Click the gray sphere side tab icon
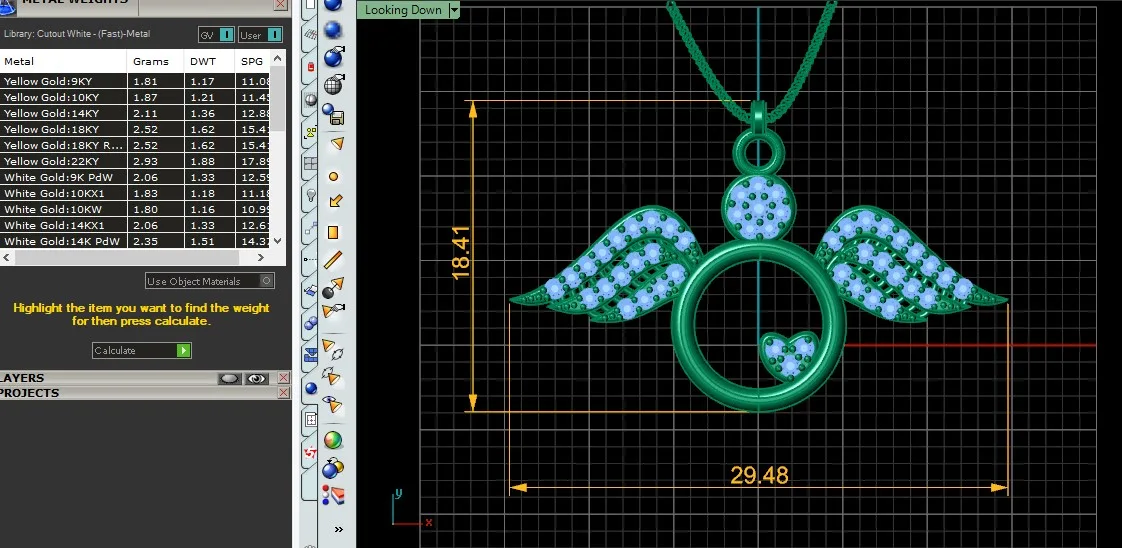1122x548 pixels. click(311, 99)
